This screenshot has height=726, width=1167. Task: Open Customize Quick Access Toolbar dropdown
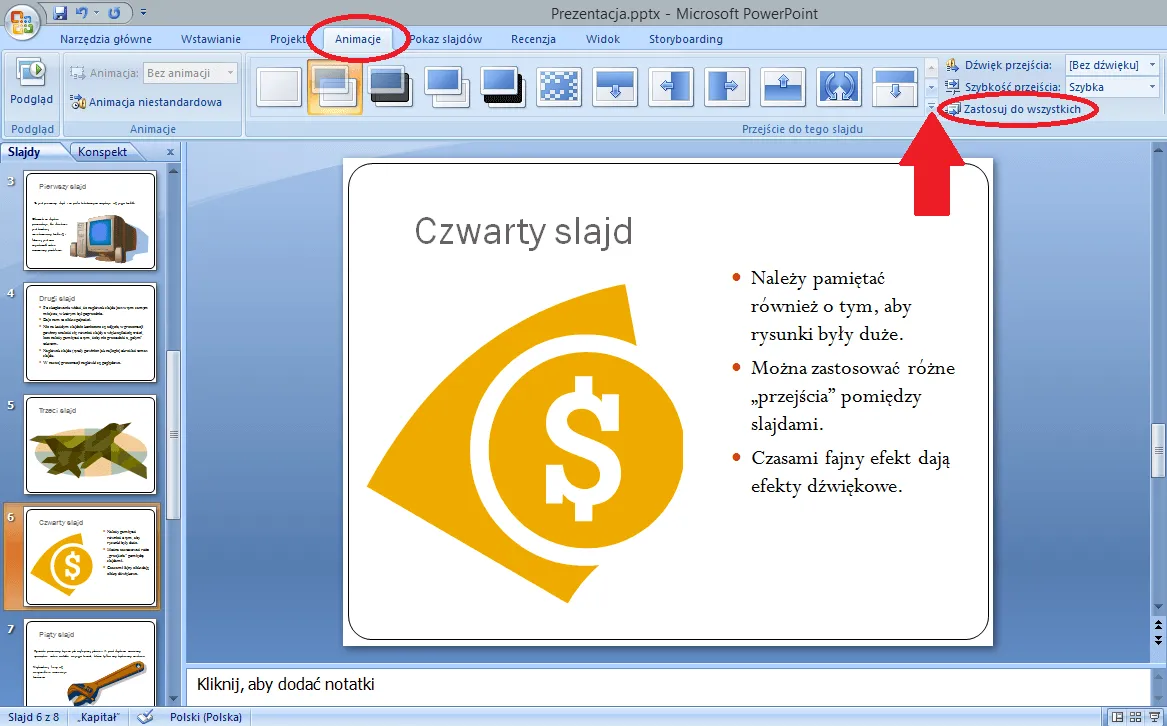[x=144, y=13]
